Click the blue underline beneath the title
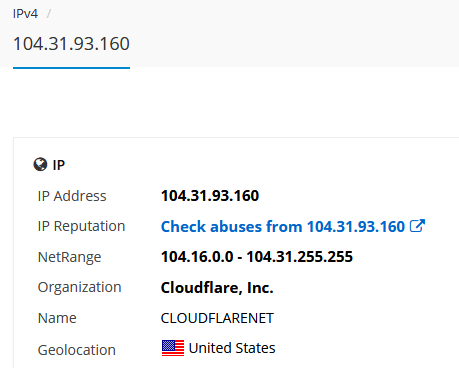The height and width of the screenshot is (368, 459). point(71,68)
